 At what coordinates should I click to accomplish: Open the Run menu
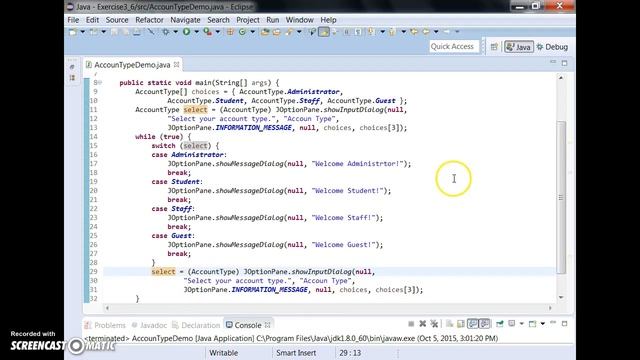[273, 20]
